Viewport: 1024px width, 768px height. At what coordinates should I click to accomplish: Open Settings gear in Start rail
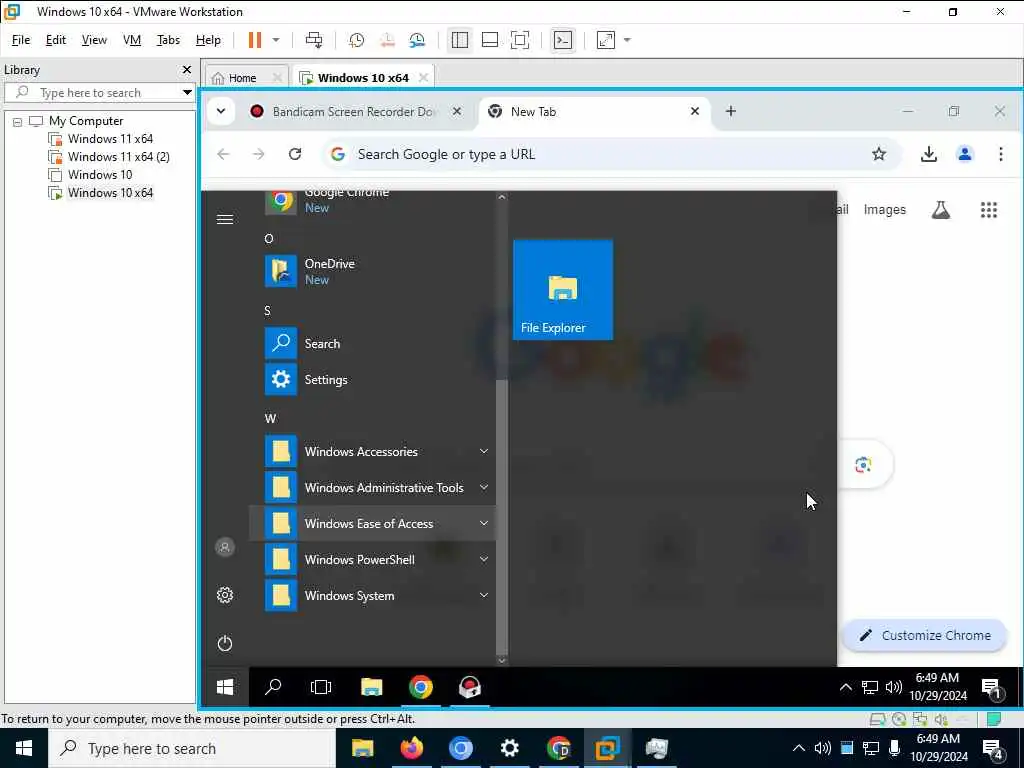coord(225,595)
